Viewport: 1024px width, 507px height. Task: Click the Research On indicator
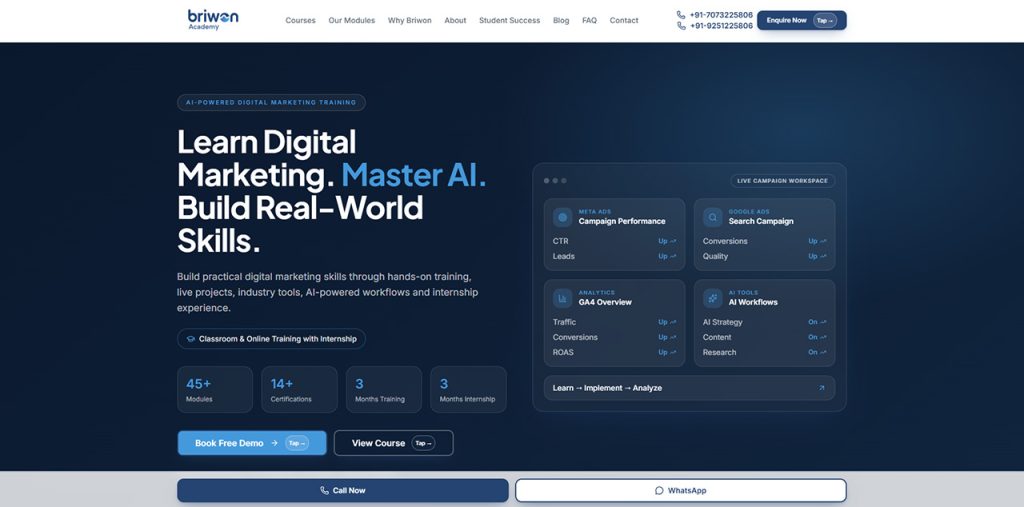pos(817,352)
